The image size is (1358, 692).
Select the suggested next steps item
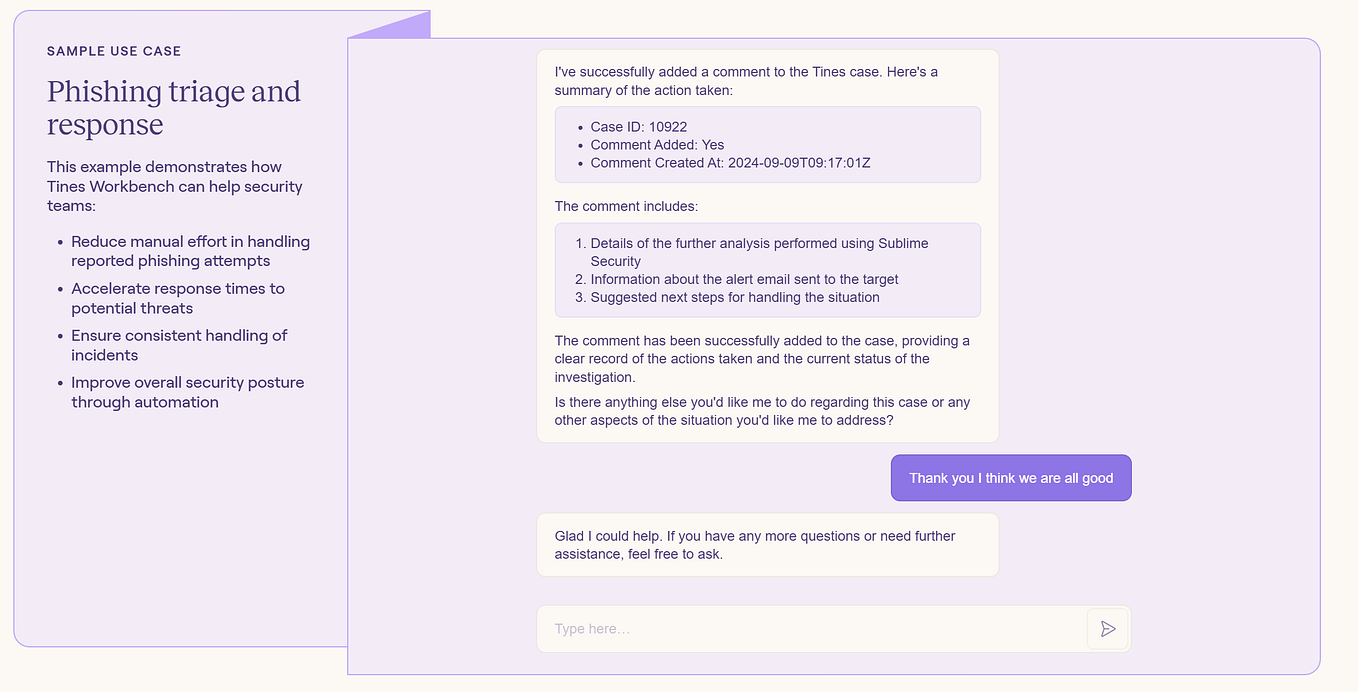click(728, 297)
